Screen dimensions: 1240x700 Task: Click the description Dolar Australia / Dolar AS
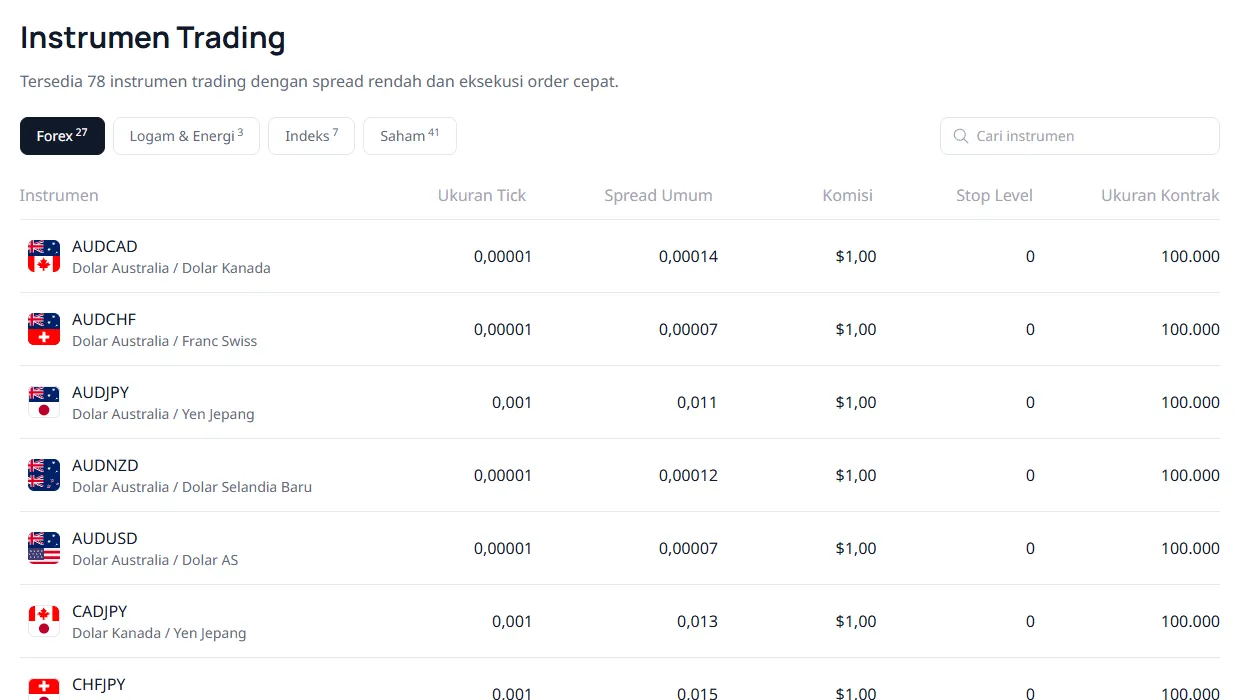point(155,560)
